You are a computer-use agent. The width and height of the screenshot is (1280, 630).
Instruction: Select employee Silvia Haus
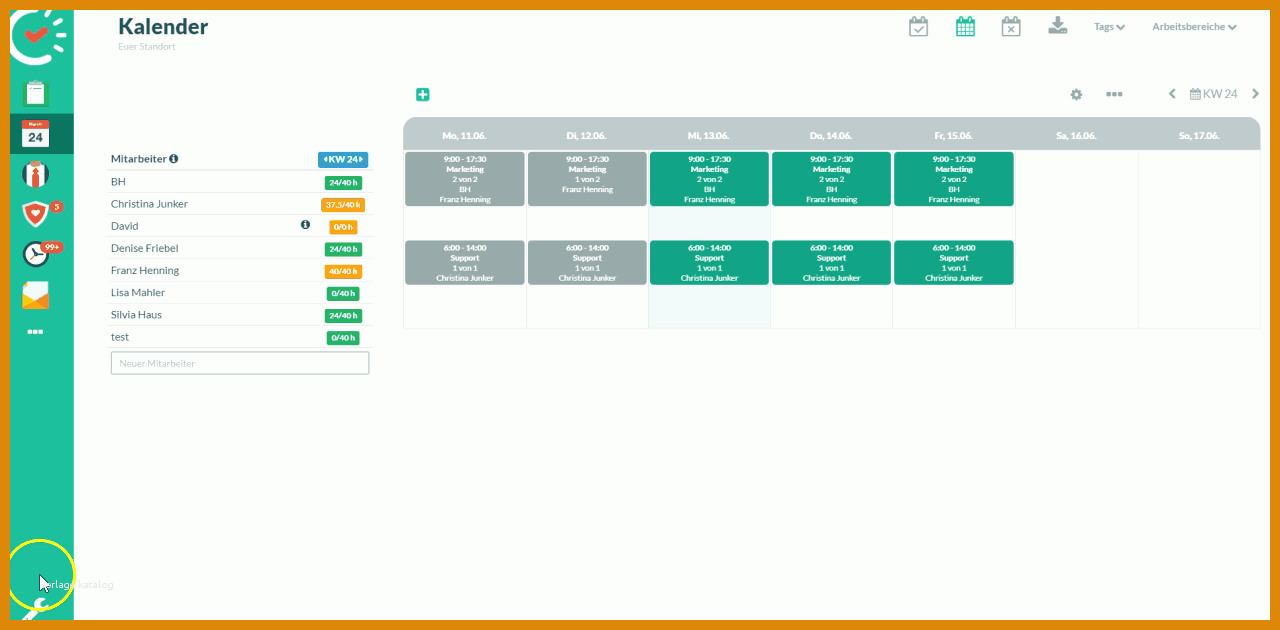pos(136,314)
